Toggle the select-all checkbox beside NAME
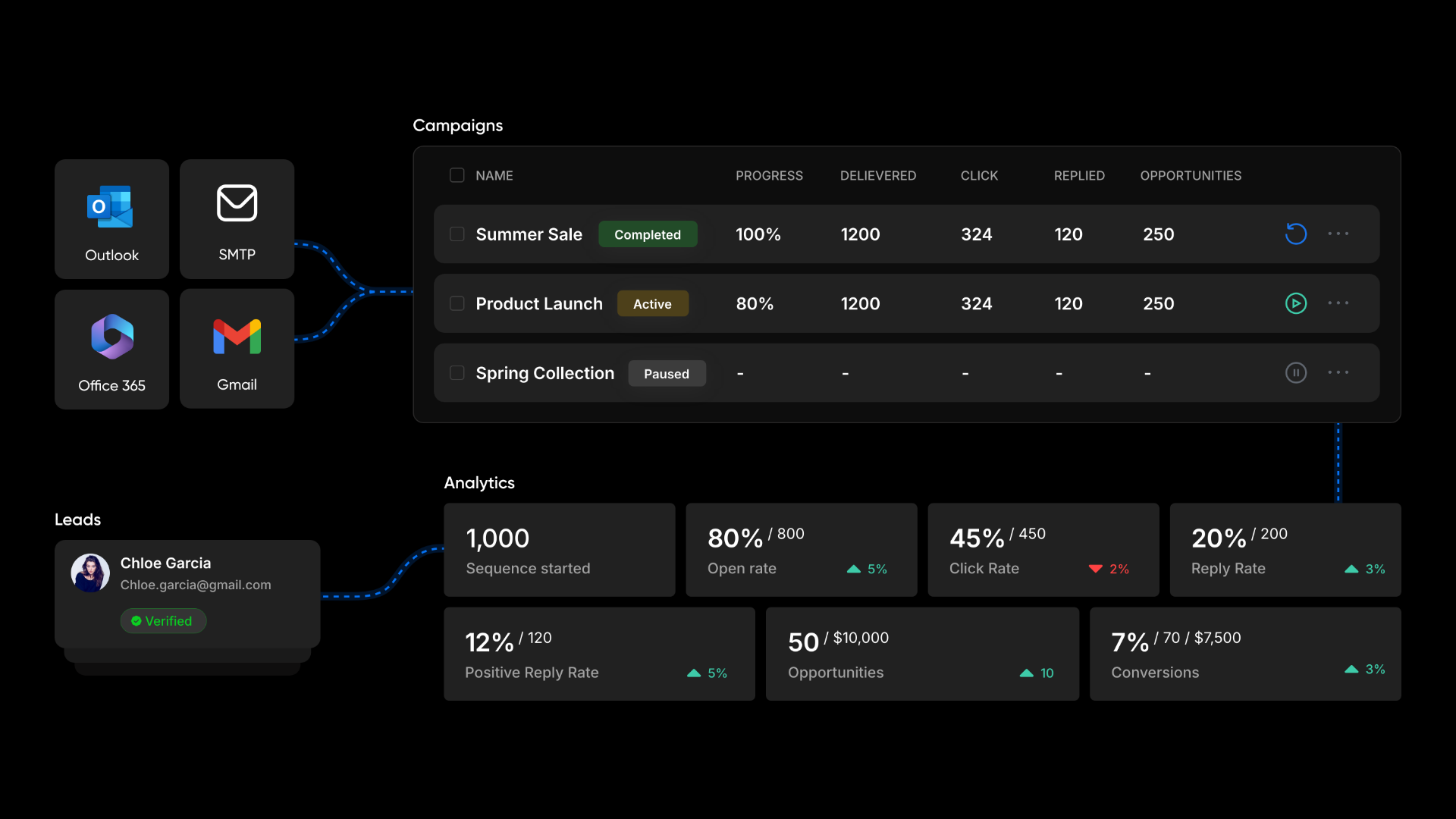This screenshot has height=819, width=1456. click(x=457, y=175)
